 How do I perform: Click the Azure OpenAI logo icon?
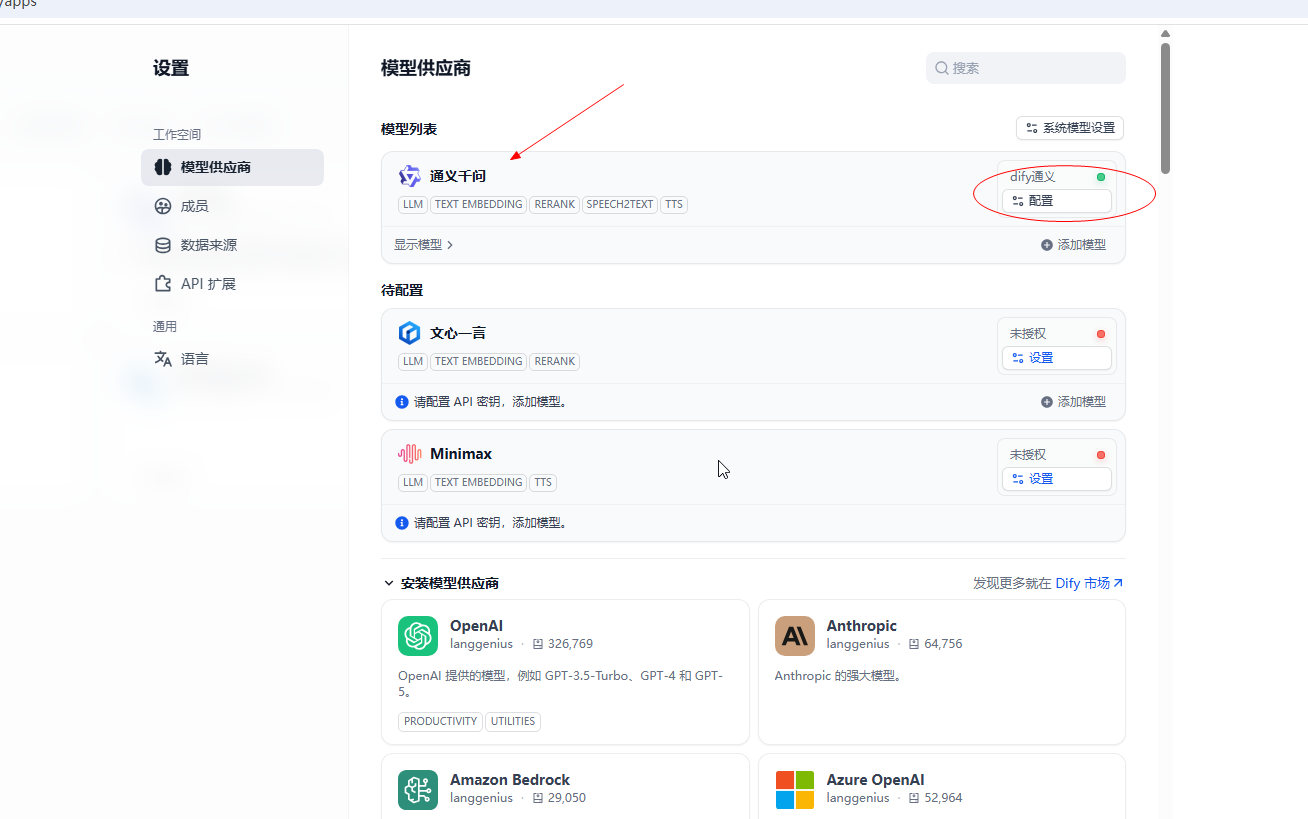point(795,790)
